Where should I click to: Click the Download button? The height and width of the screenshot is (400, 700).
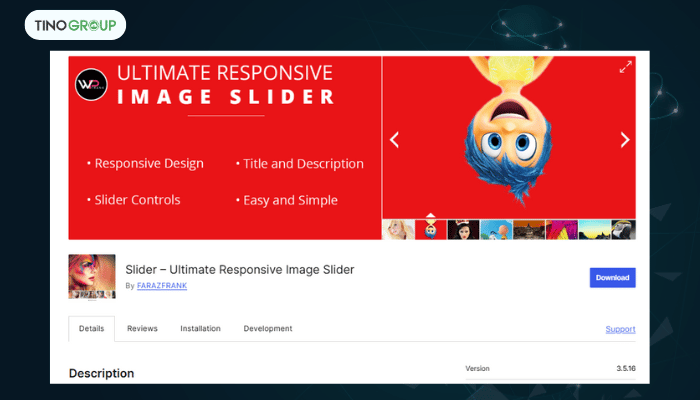coord(612,278)
